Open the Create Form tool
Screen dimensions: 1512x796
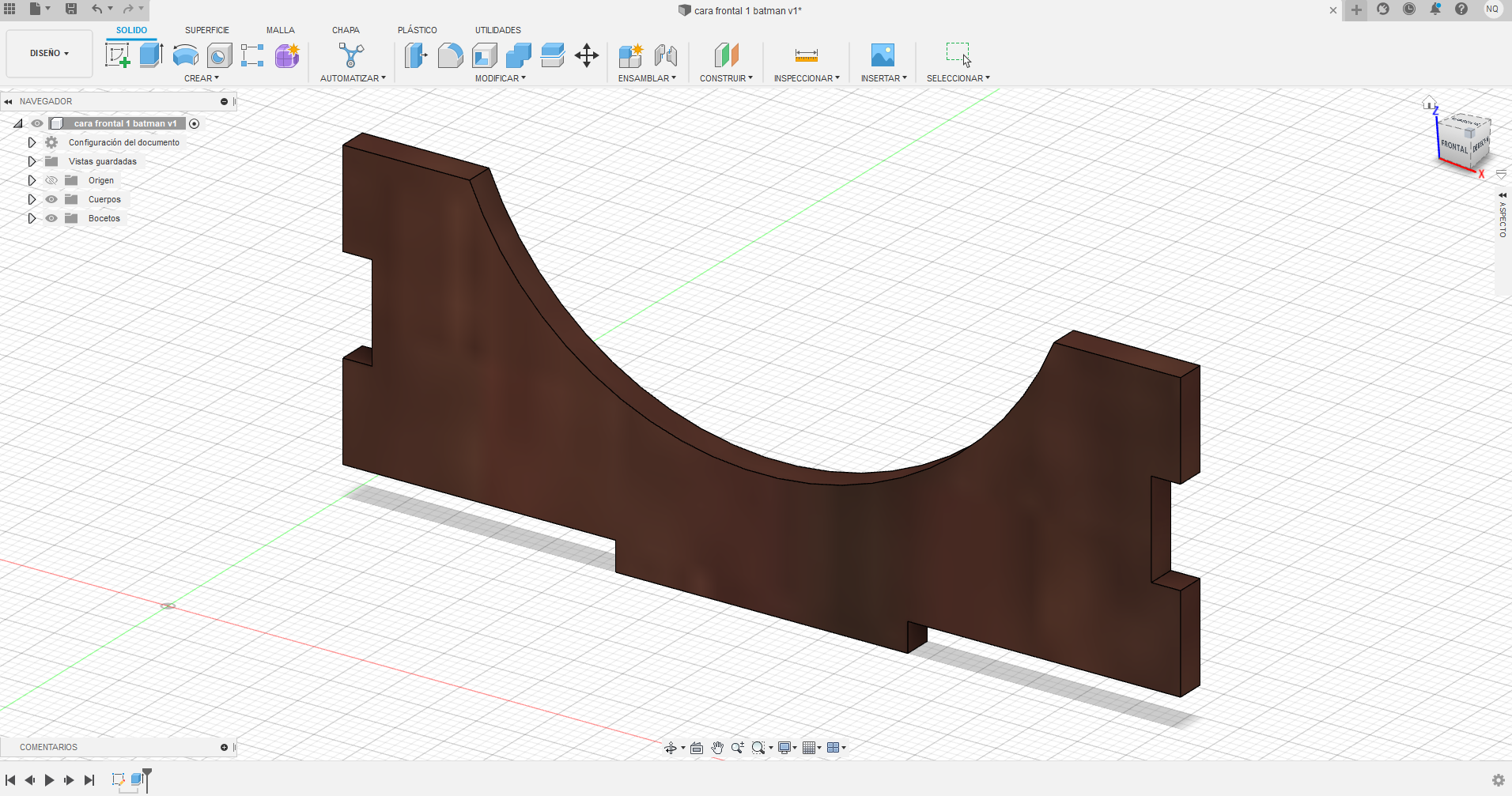coord(287,55)
